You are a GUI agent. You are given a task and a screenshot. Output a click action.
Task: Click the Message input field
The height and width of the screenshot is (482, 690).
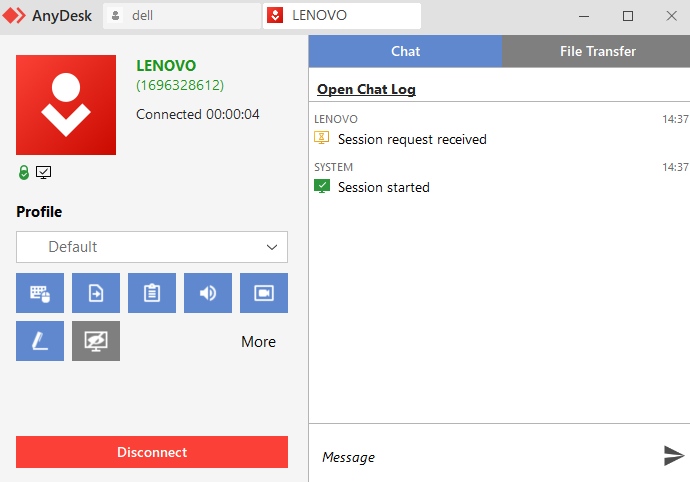coord(484,457)
